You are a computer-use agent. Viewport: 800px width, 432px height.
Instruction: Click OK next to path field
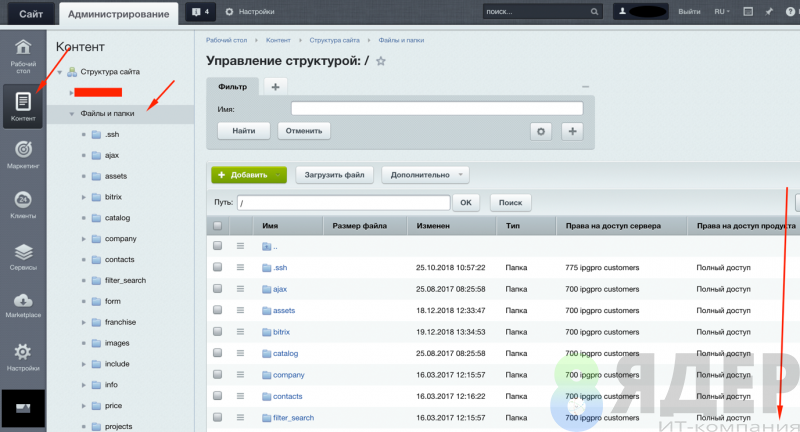tap(466, 202)
